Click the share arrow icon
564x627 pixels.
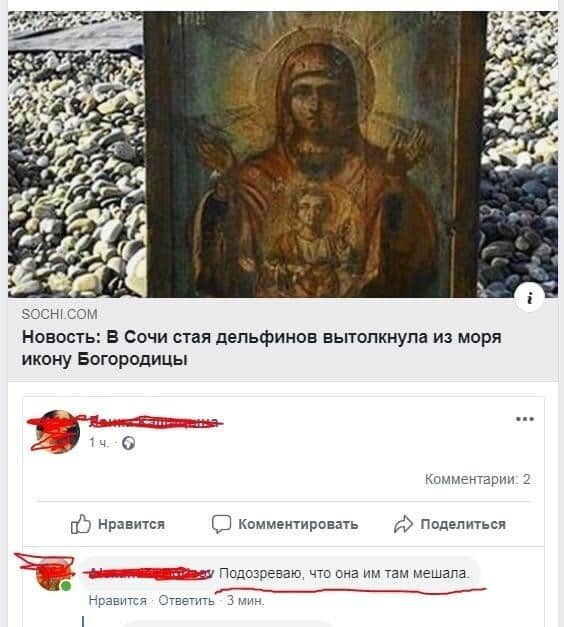coord(403,524)
